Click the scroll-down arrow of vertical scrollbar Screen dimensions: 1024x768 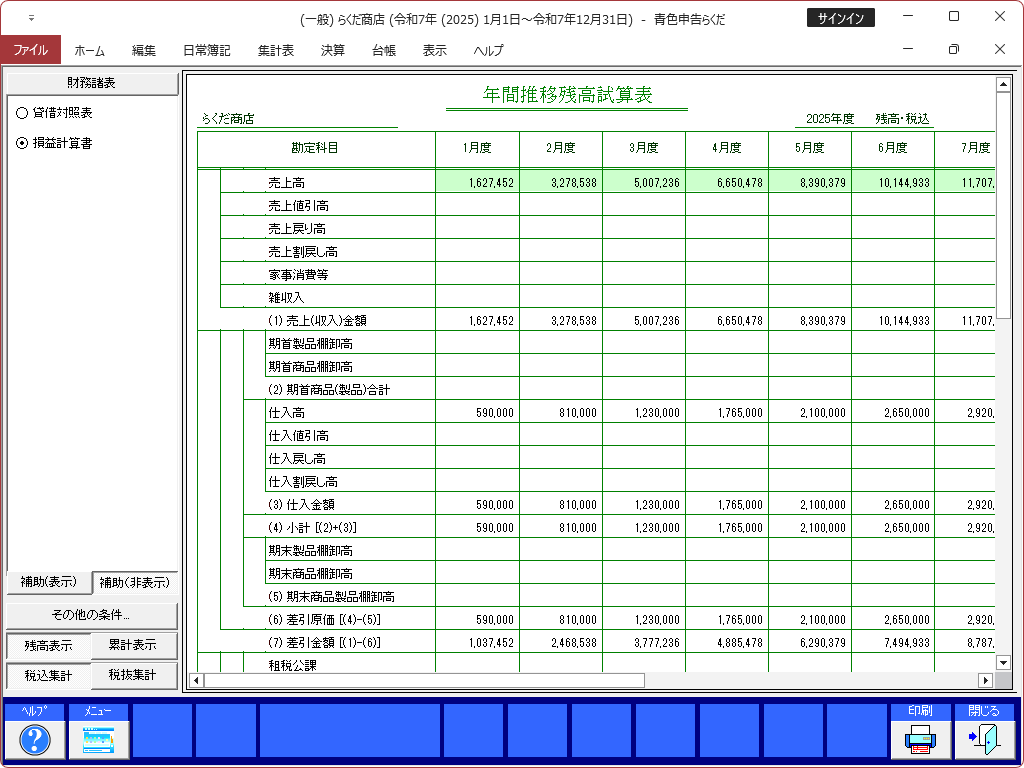pos(1003,661)
